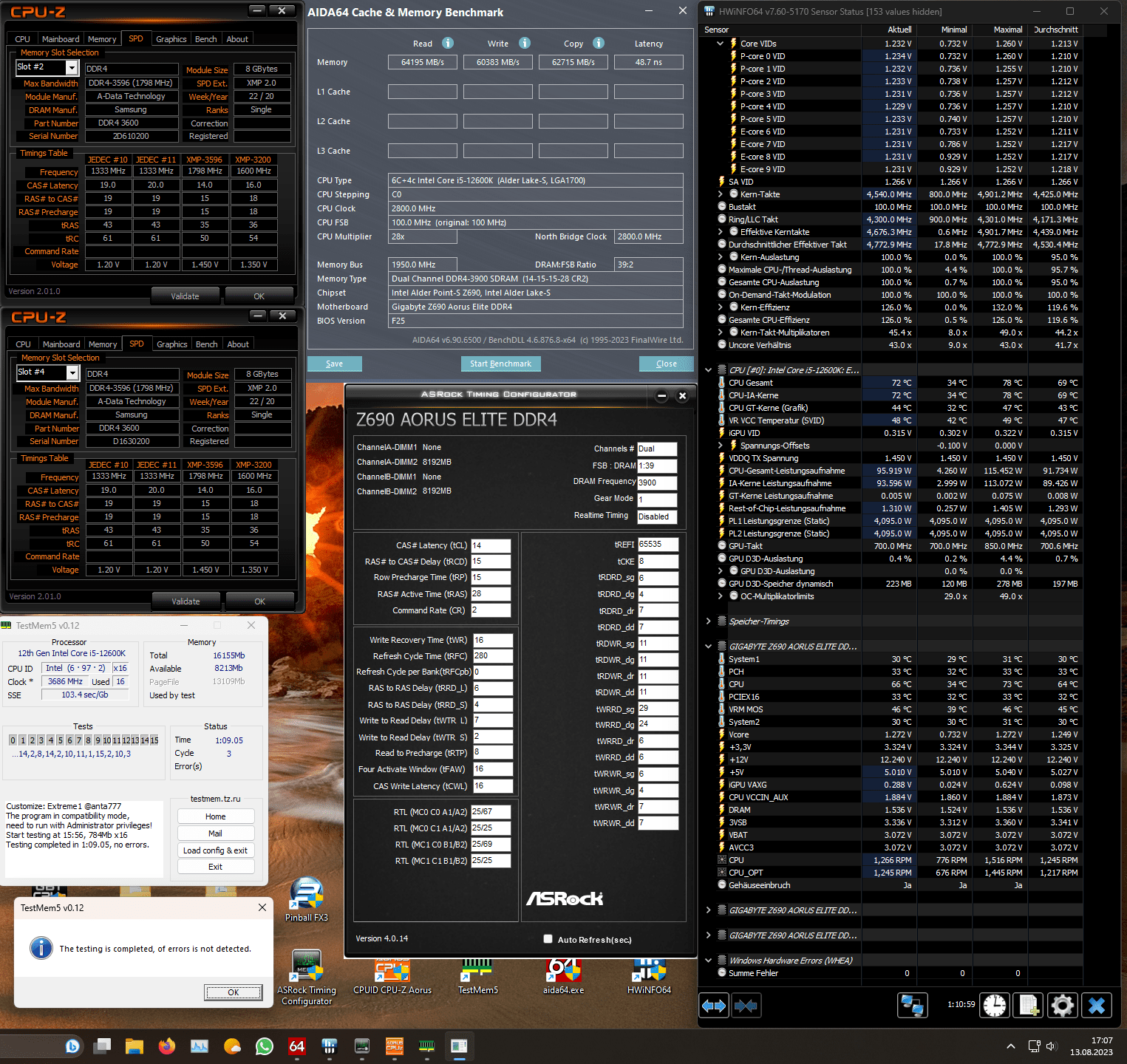The image size is (1127, 1064).
Task: Show hidden system tray icons chevron
Action: click(x=1010, y=1046)
